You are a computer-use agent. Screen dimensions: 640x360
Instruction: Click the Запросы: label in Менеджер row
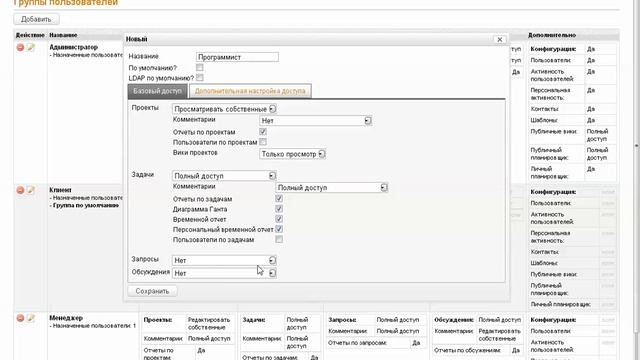pos(342,320)
